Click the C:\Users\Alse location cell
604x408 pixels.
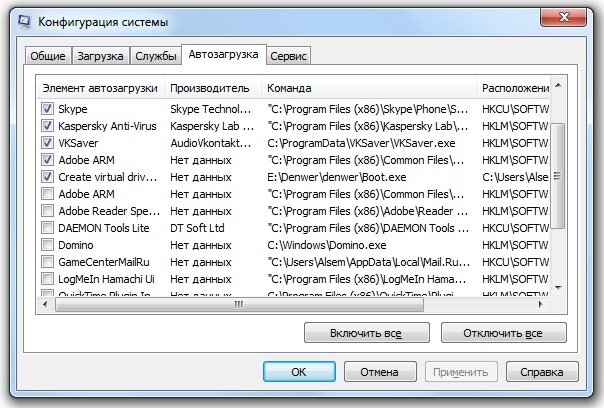click(x=515, y=177)
